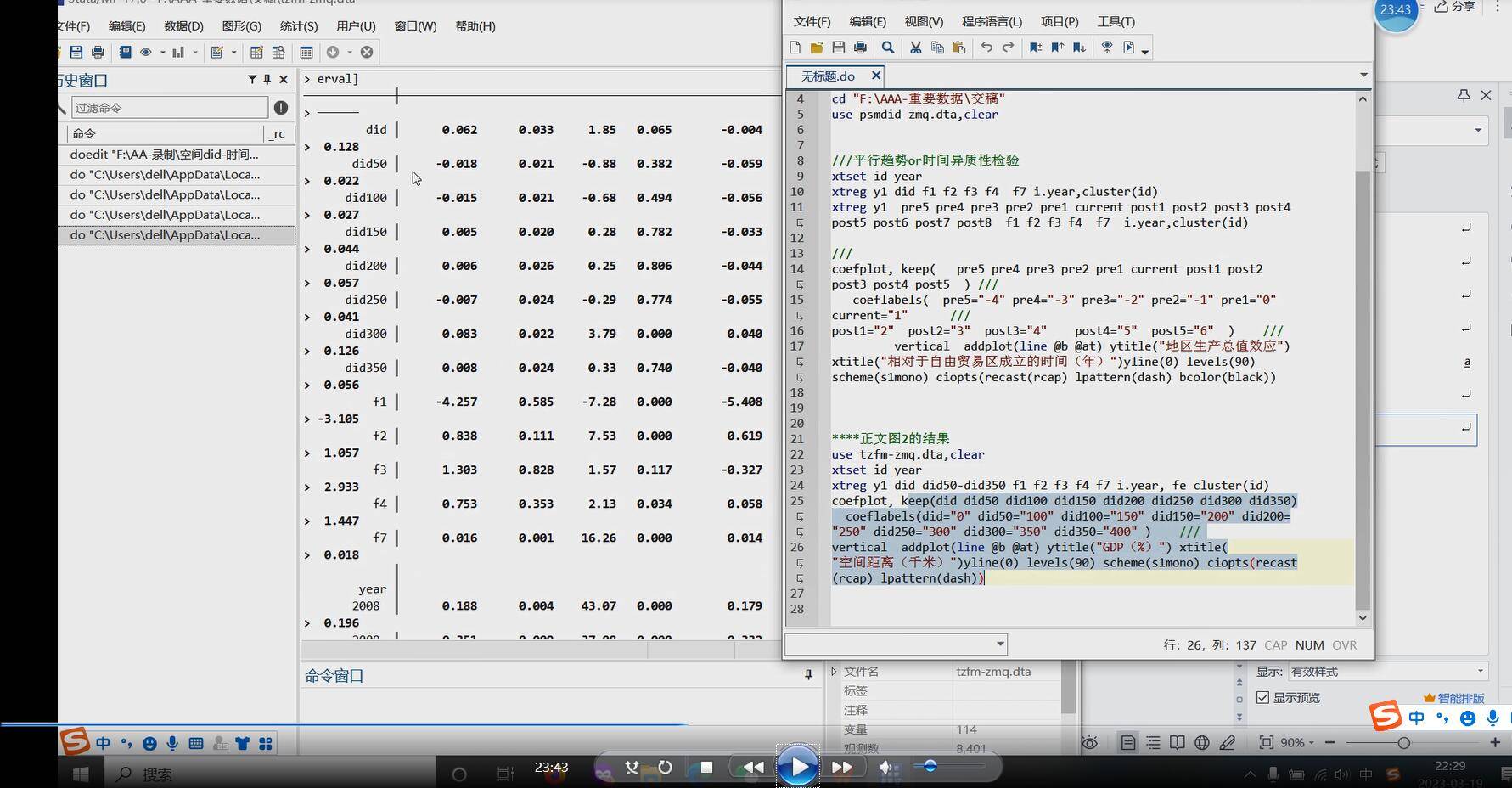Open the 90% zoom level dropdown
1512x788 pixels.
click(x=1296, y=742)
